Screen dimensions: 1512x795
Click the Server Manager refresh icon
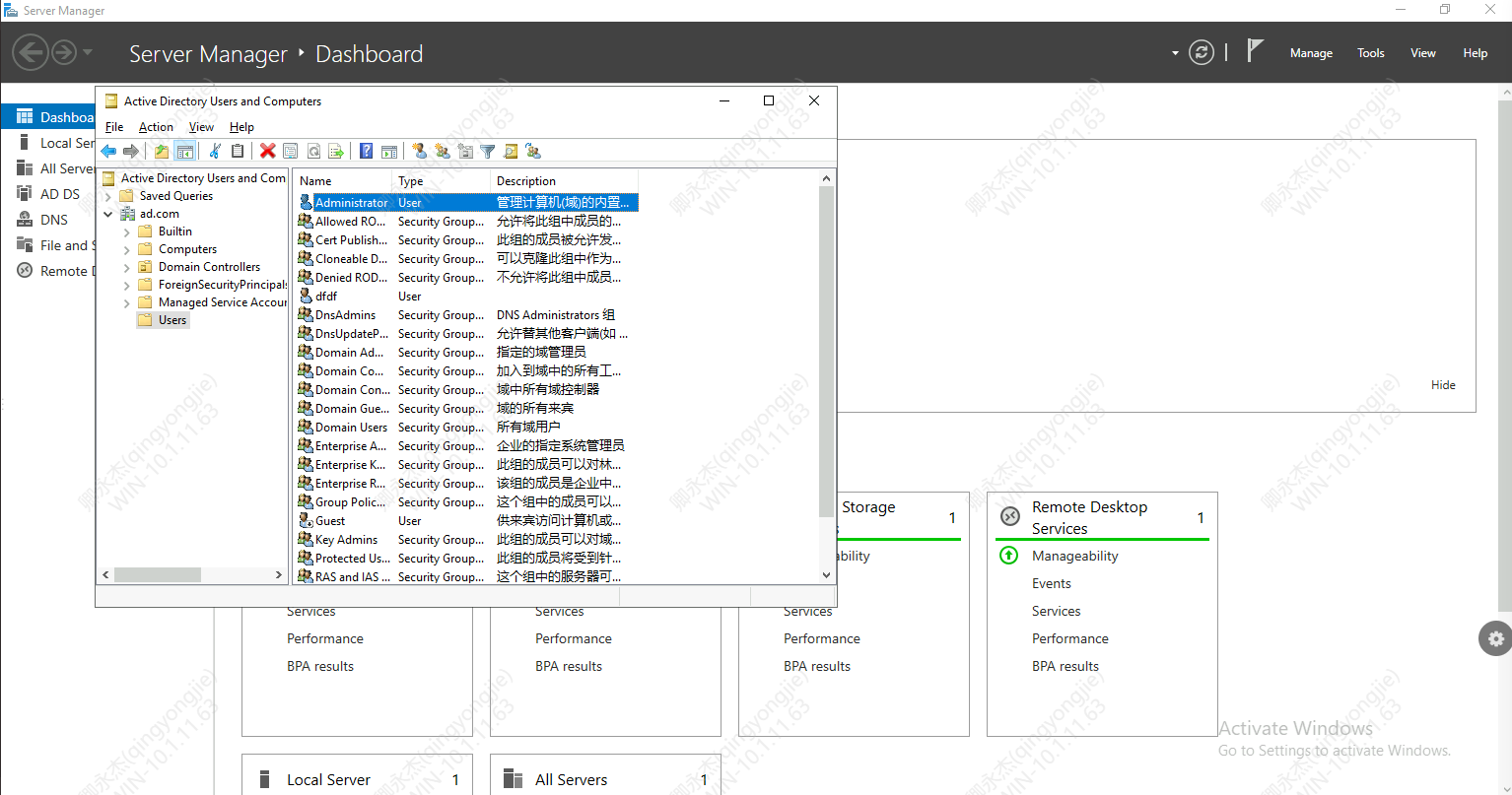tap(1201, 52)
